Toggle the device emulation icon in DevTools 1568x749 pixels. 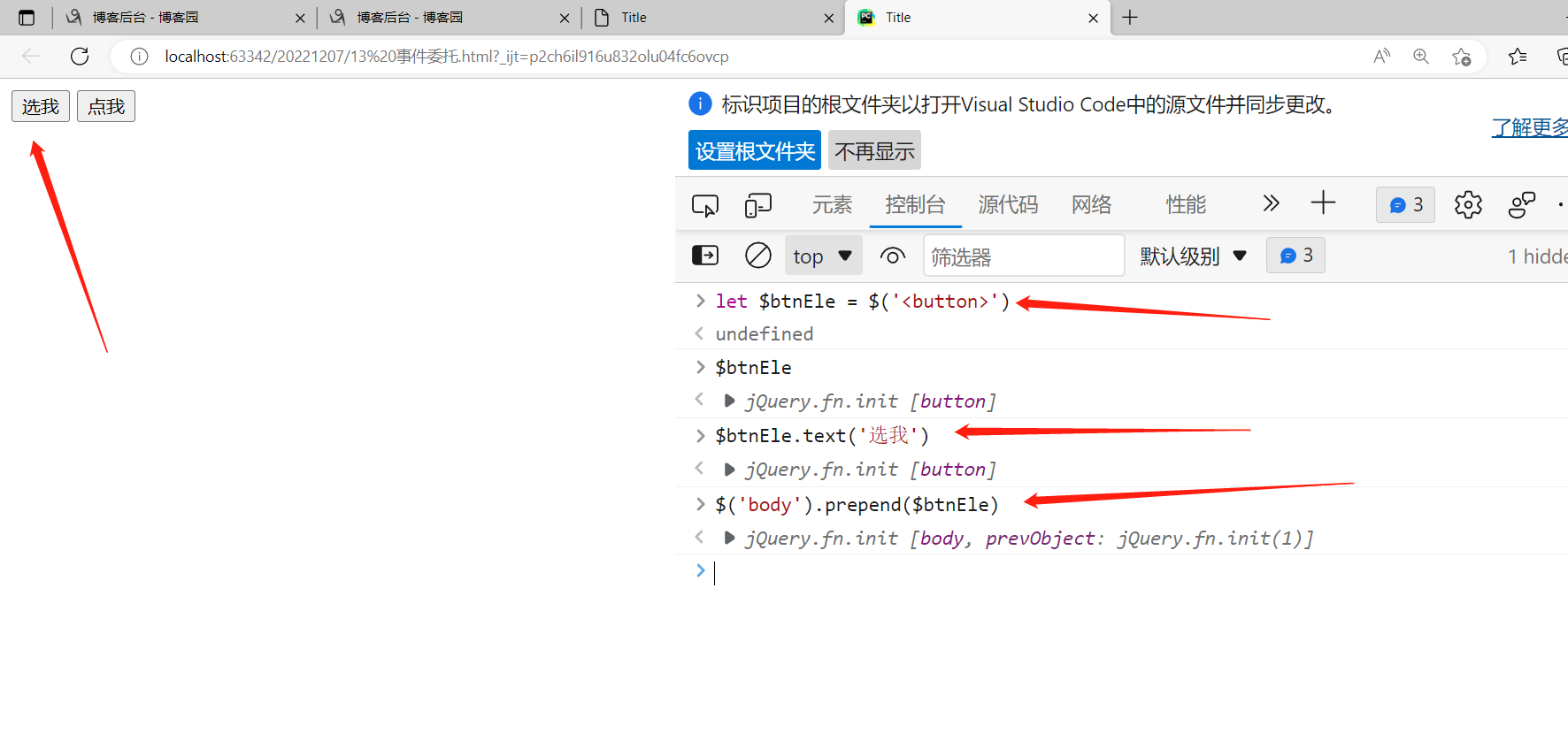758,205
